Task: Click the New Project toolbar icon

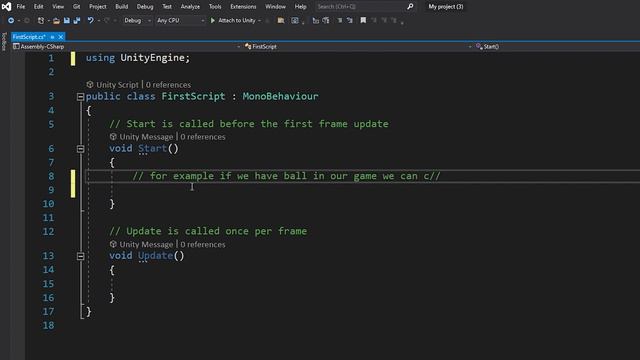Action: [x=41, y=20]
